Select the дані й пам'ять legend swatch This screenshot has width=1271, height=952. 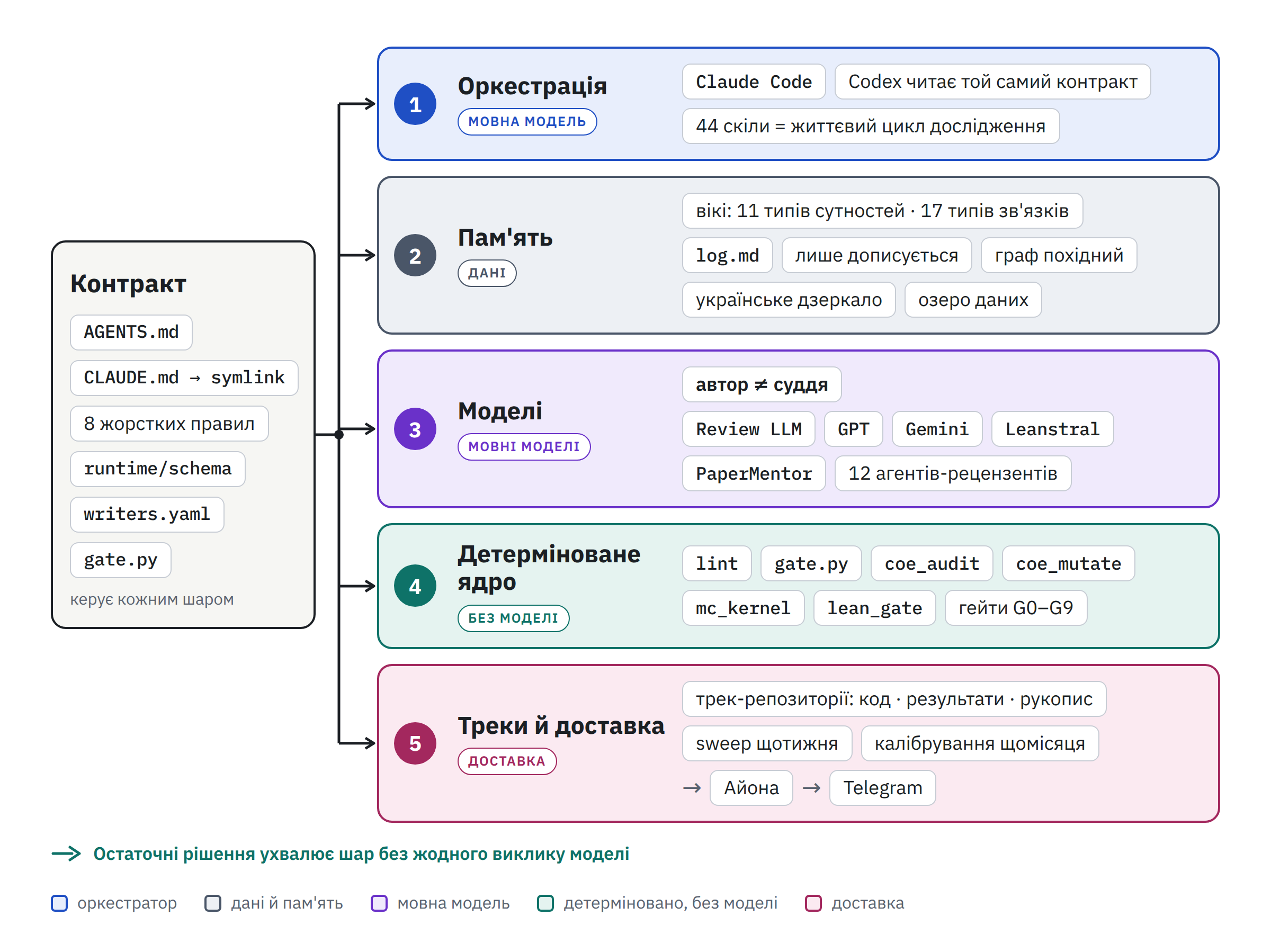tap(212, 903)
